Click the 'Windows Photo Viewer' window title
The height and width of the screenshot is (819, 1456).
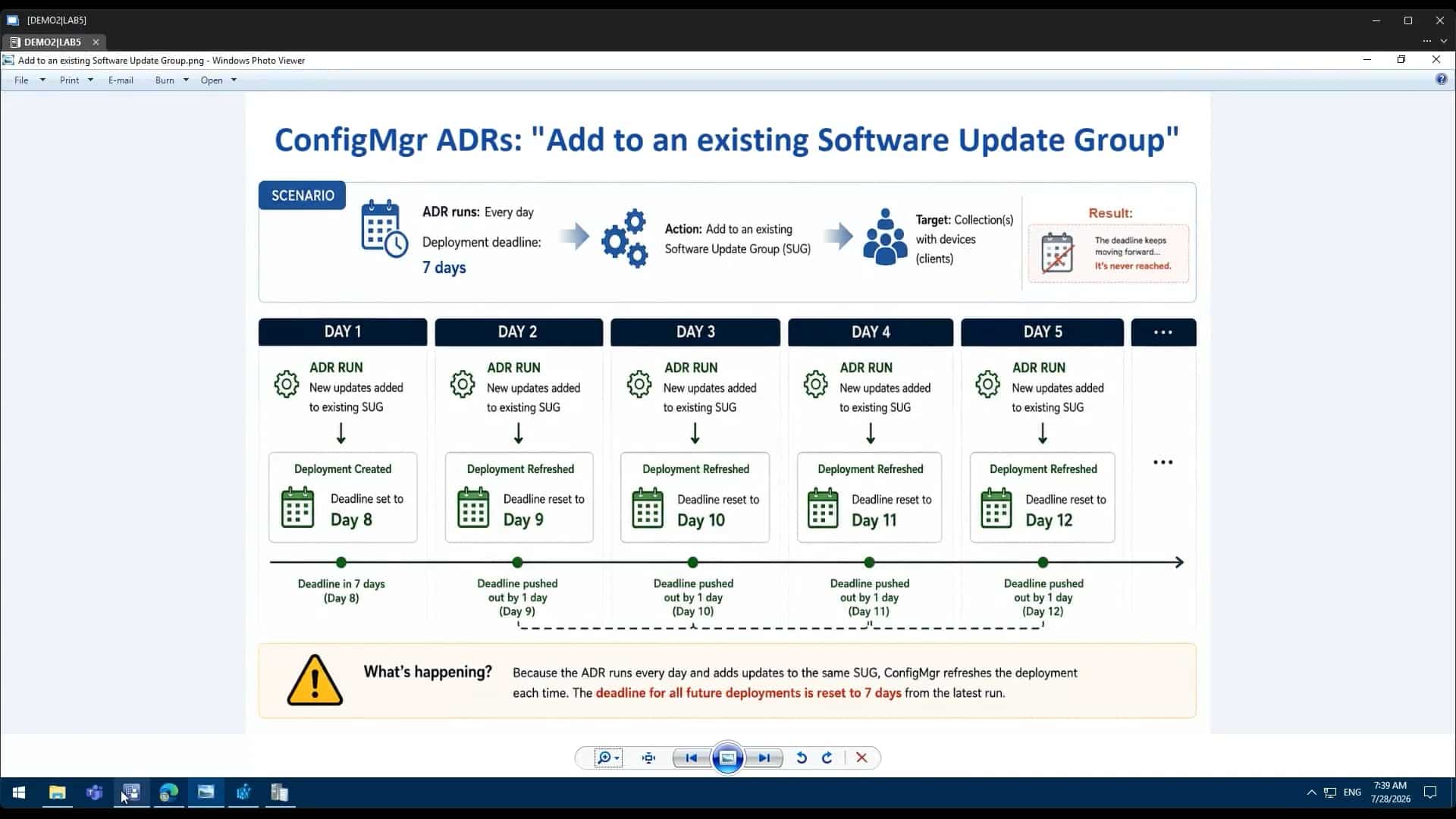point(259,61)
